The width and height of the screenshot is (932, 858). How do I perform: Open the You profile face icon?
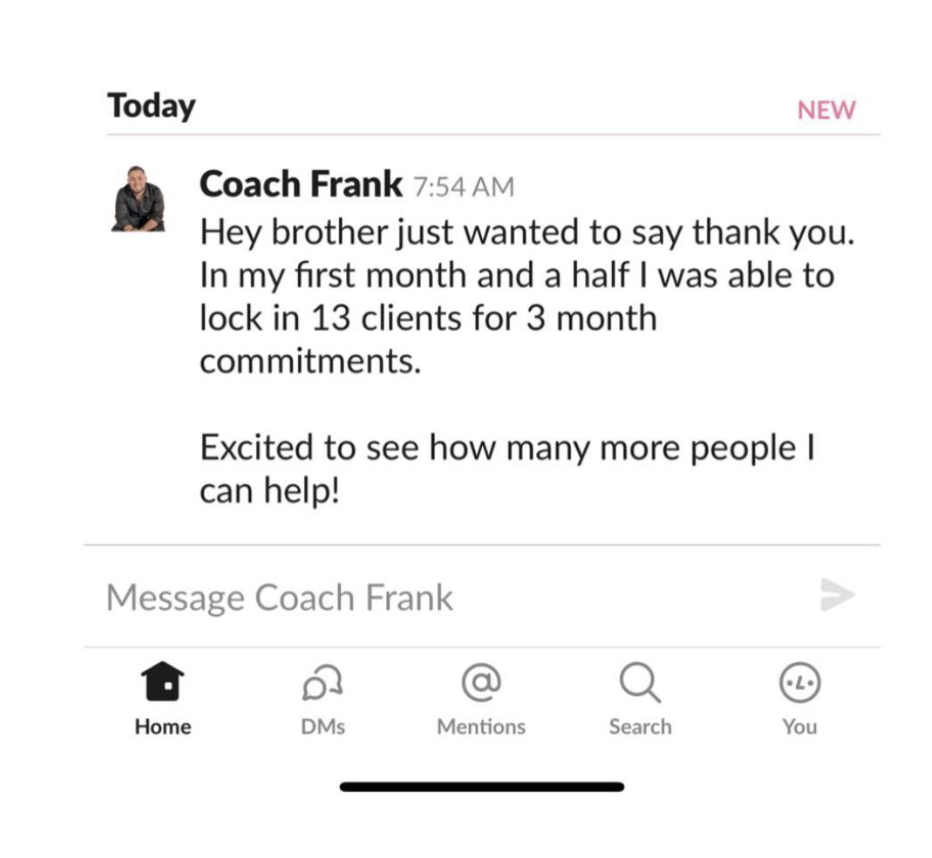[x=799, y=684]
